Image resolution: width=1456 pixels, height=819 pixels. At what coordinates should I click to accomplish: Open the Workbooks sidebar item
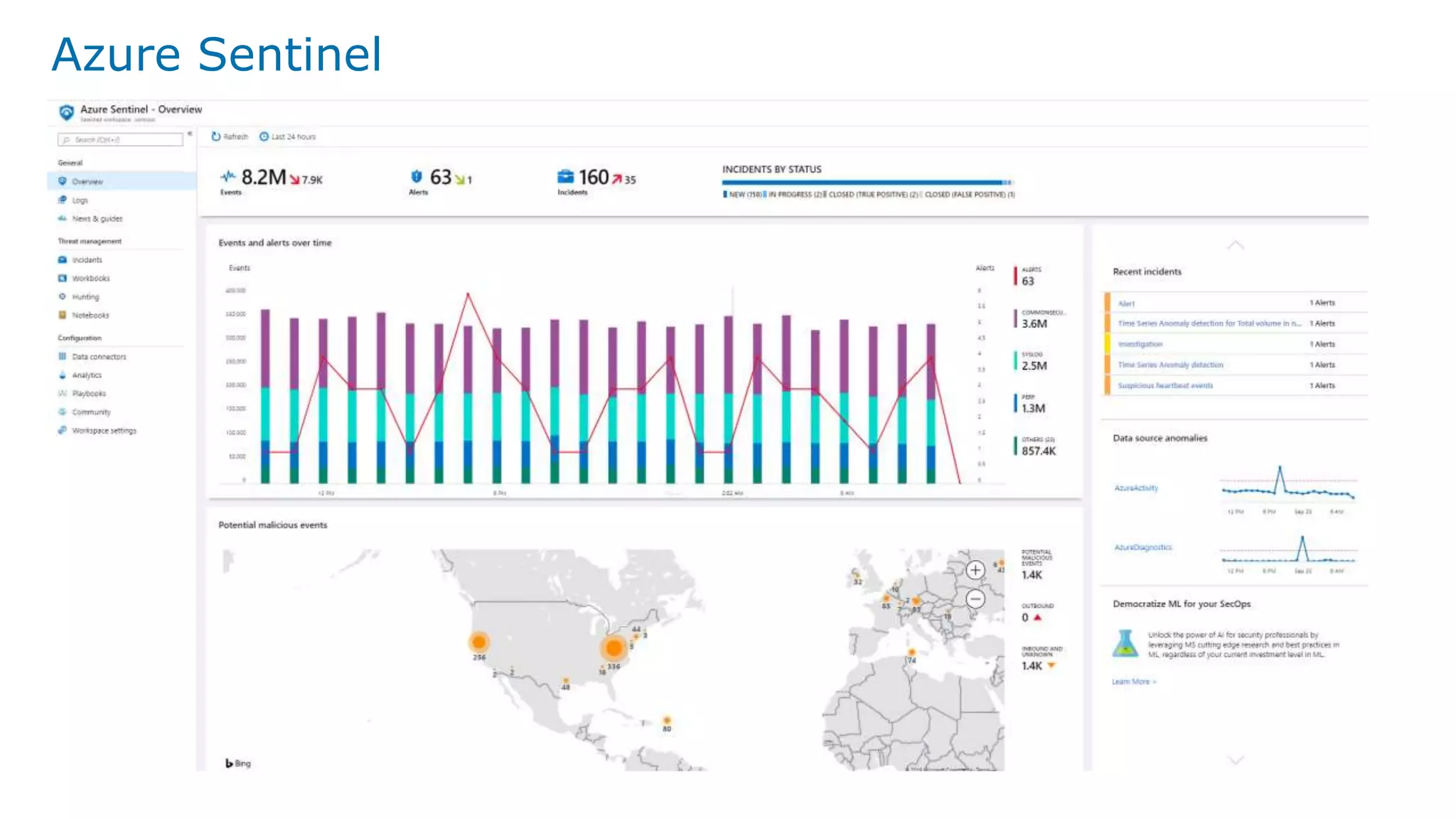tap(90, 279)
